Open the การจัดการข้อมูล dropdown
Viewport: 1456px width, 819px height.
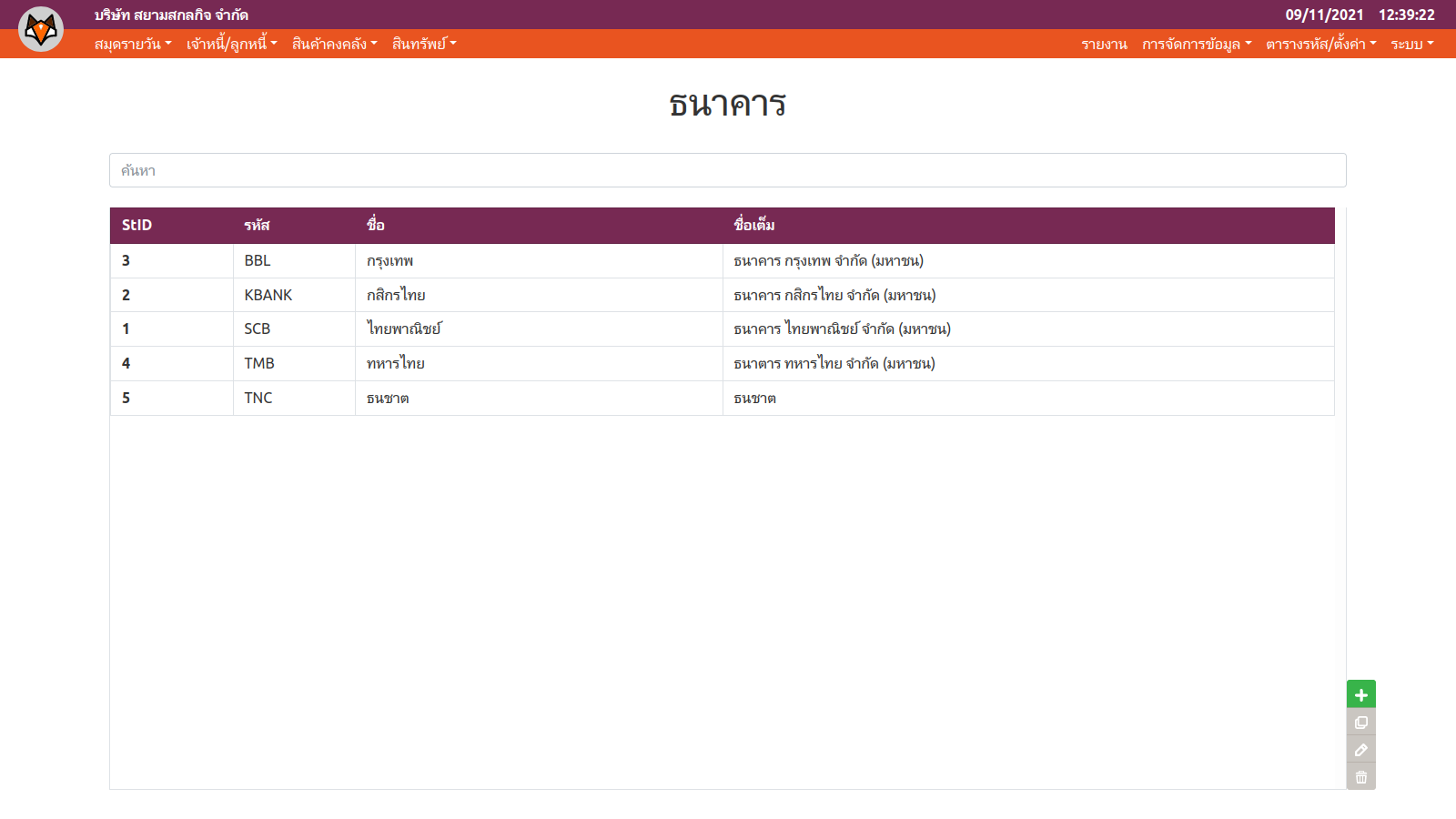(1197, 44)
